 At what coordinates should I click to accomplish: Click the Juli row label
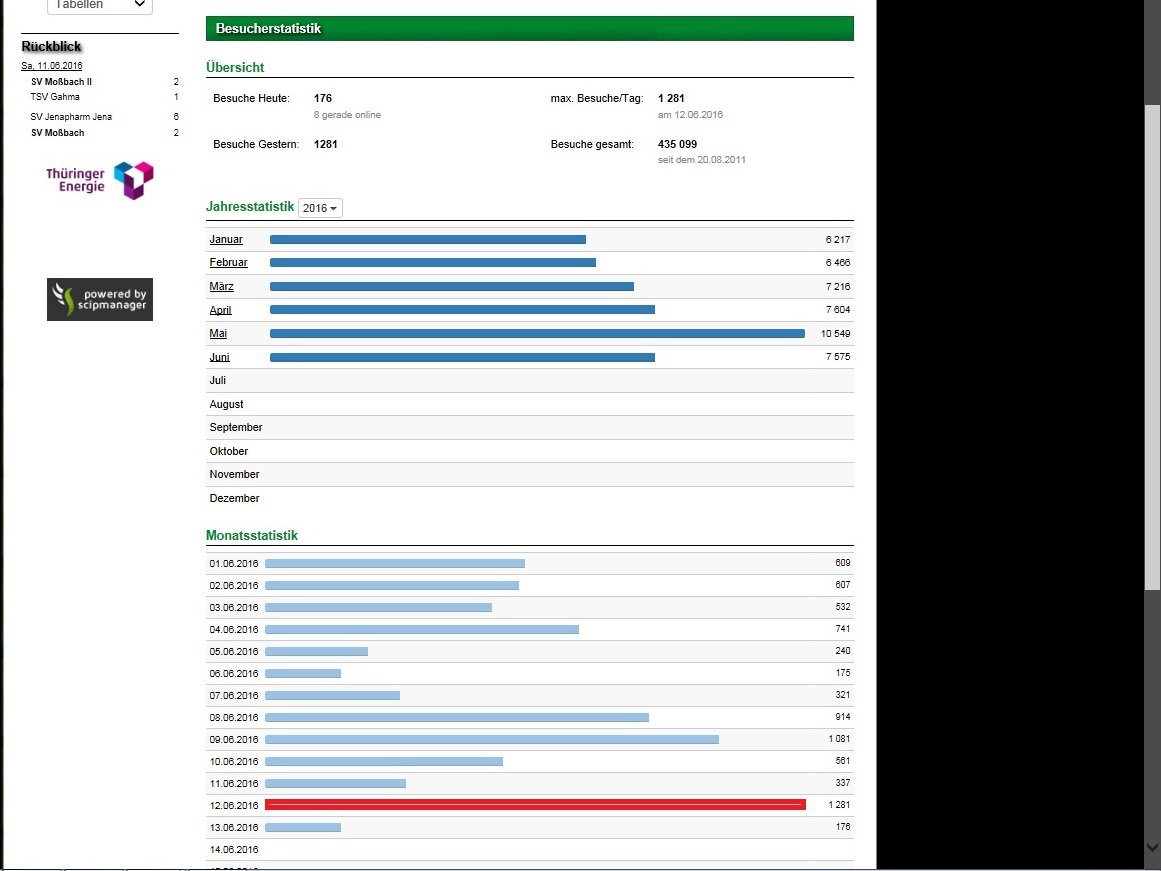click(x=218, y=380)
